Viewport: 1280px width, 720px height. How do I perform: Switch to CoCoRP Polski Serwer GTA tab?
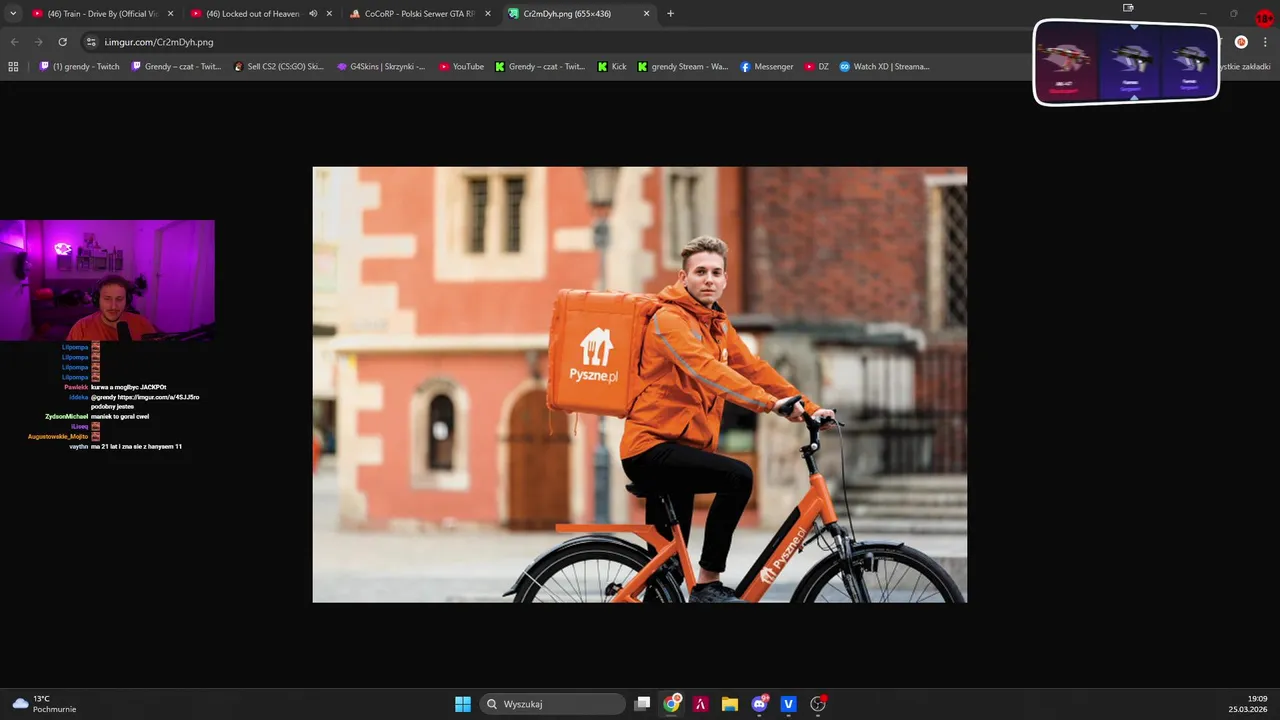click(x=421, y=14)
